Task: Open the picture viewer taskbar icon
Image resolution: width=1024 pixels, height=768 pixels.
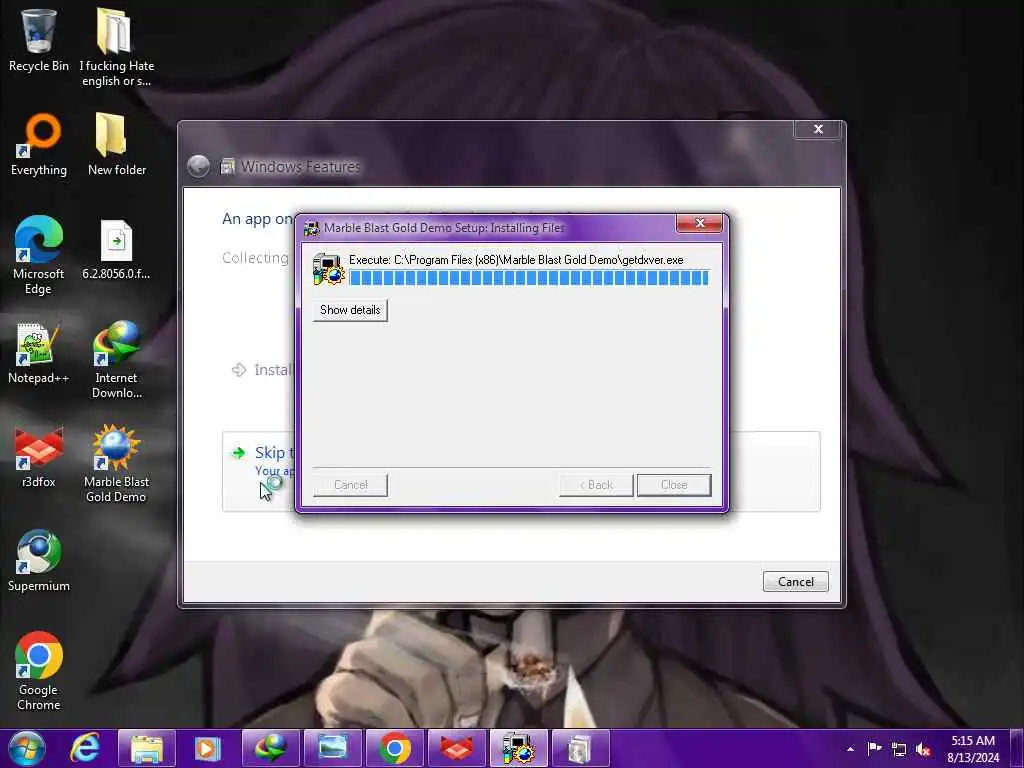Action: [x=332, y=748]
